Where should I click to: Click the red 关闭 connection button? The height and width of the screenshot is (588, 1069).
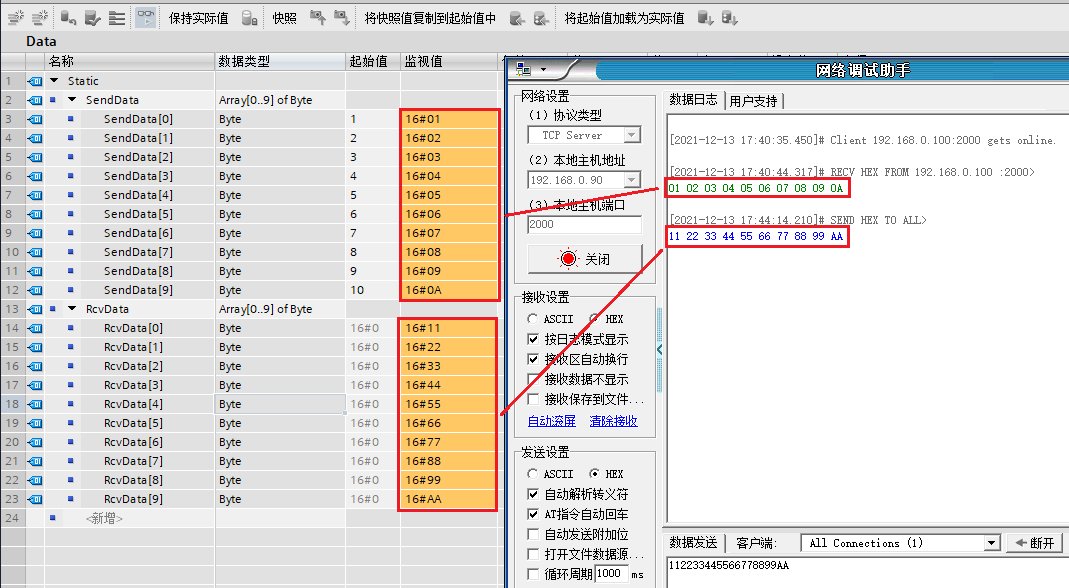tap(585, 259)
